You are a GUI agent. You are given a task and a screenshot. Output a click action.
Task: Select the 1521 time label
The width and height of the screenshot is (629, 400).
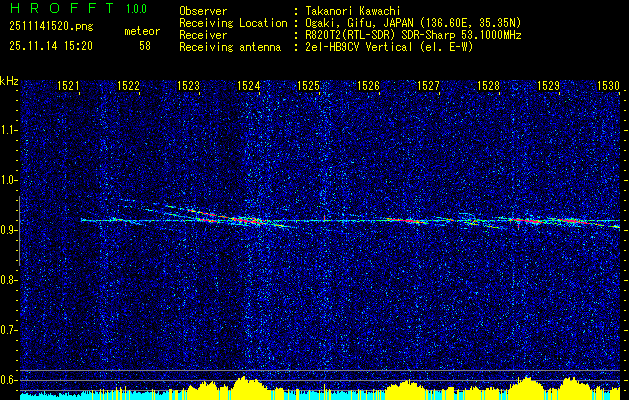69,87
